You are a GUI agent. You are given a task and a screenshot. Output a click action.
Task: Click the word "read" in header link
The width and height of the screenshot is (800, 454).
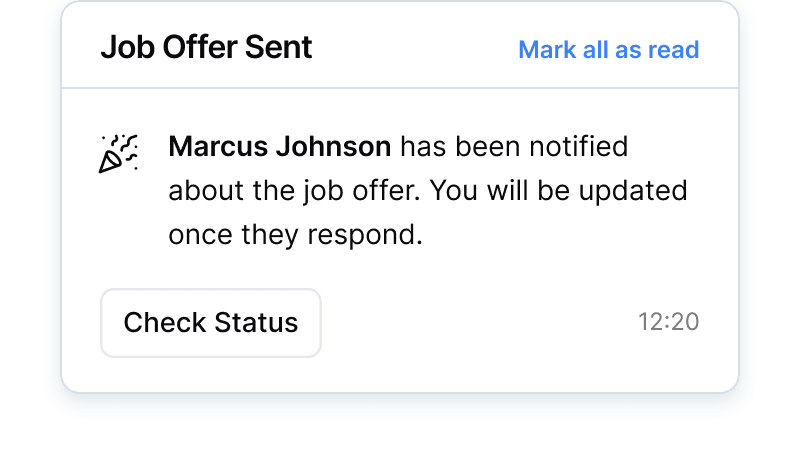tap(676, 49)
